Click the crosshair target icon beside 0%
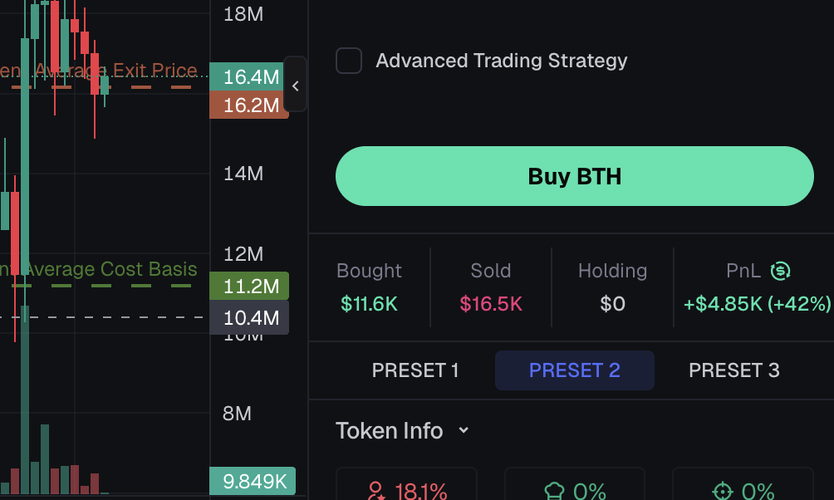The width and height of the screenshot is (834, 500). pos(722,491)
